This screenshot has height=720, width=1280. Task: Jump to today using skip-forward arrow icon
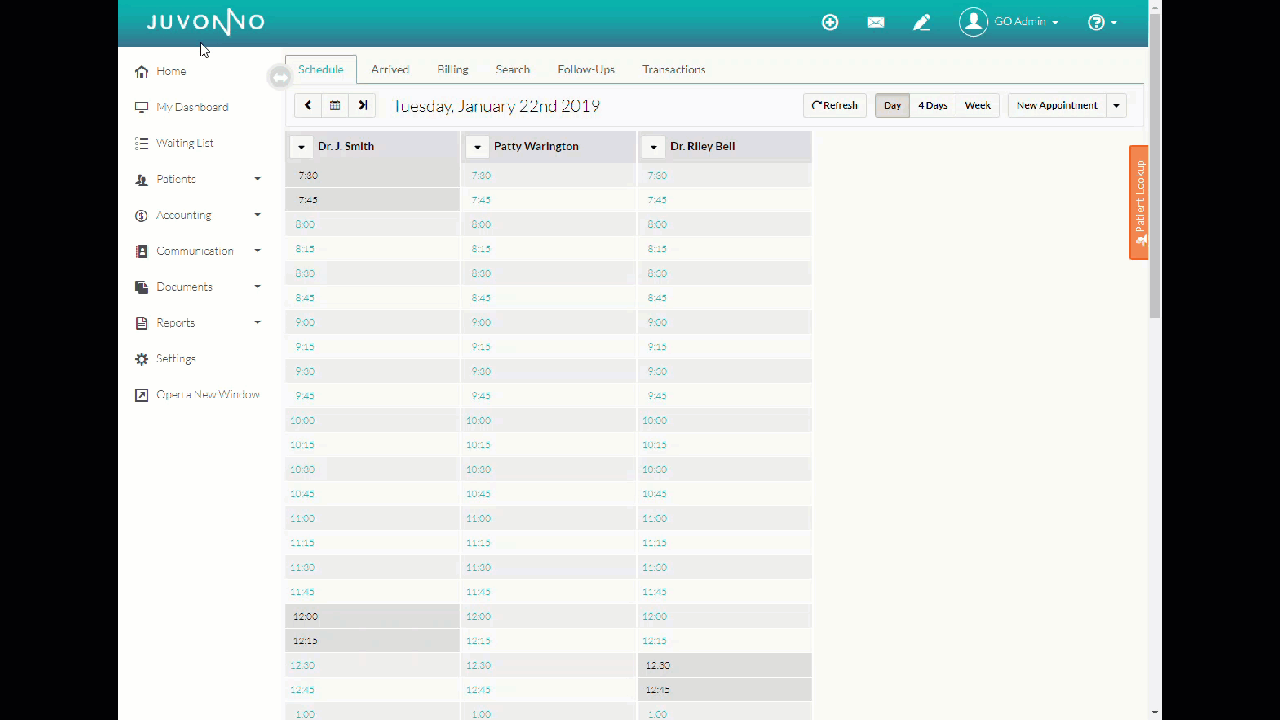point(362,105)
